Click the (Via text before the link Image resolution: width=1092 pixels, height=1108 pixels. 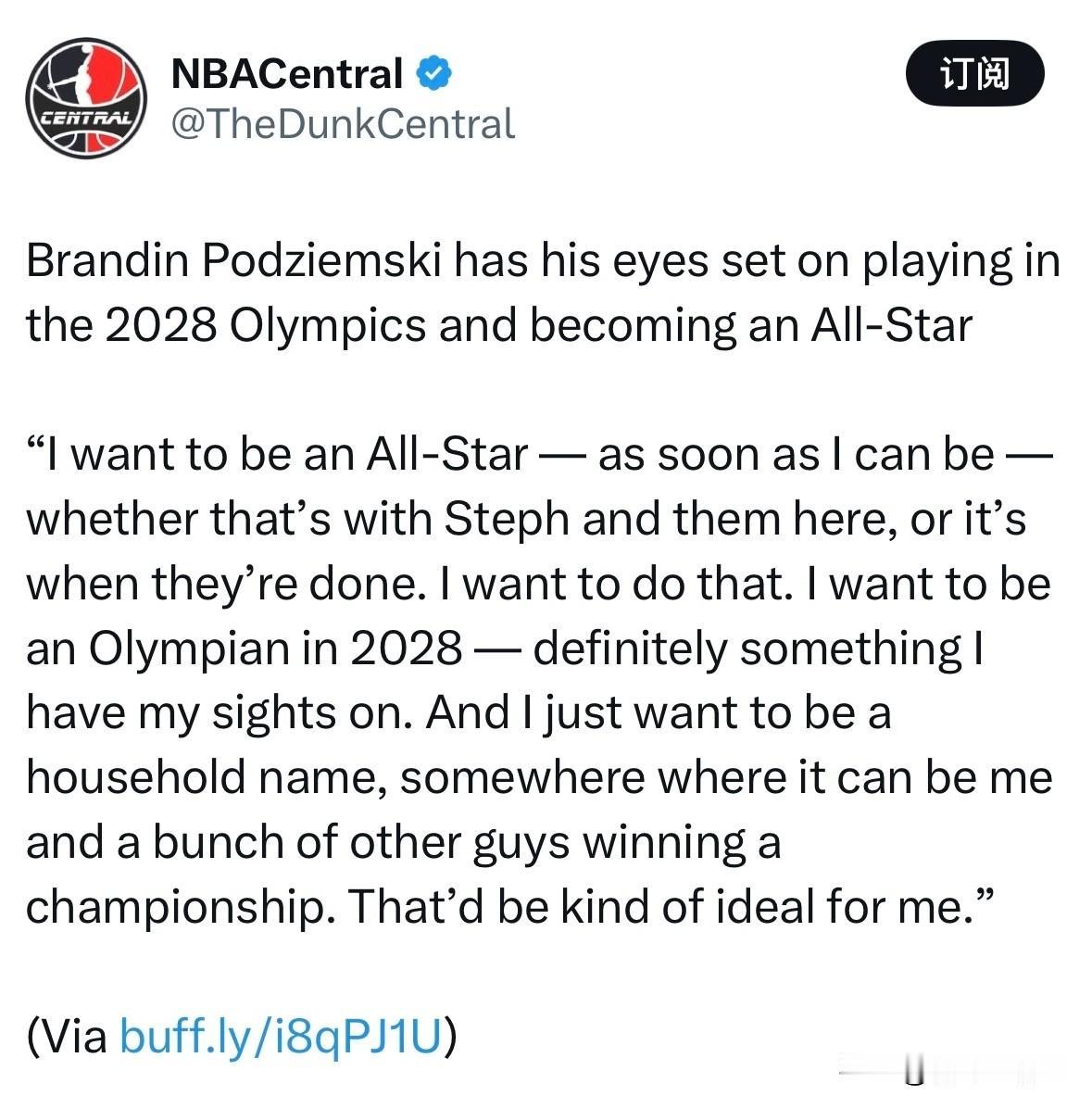(x=67, y=1036)
